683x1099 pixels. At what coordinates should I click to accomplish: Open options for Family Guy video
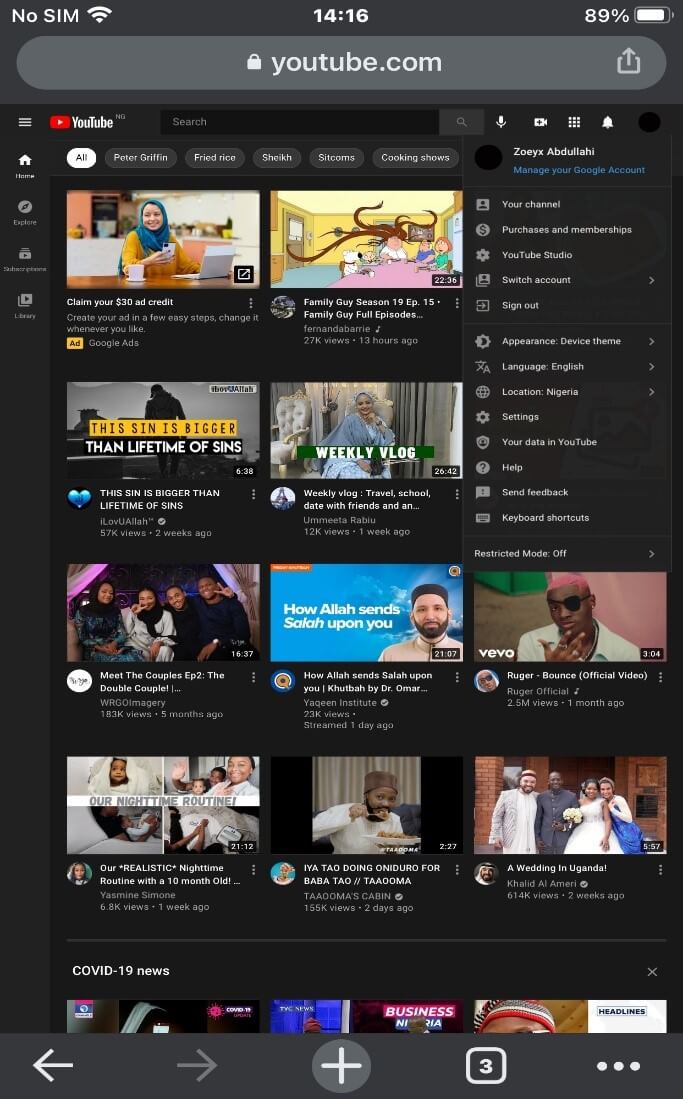457,303
